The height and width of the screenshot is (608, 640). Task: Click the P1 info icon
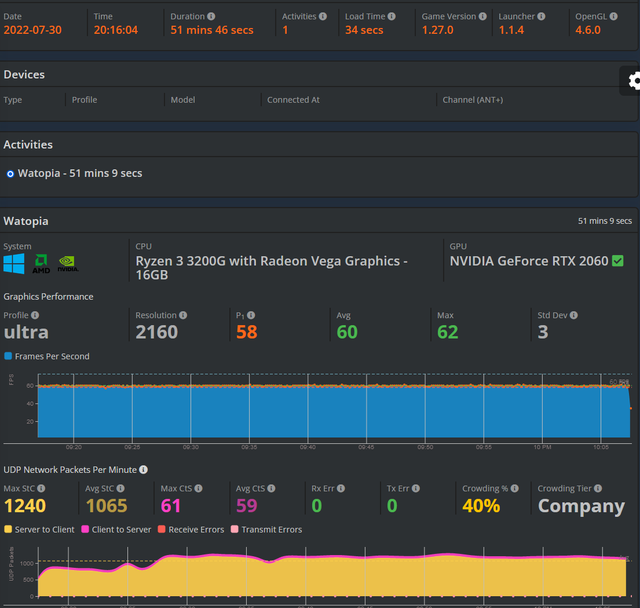(x=251, y=315)
